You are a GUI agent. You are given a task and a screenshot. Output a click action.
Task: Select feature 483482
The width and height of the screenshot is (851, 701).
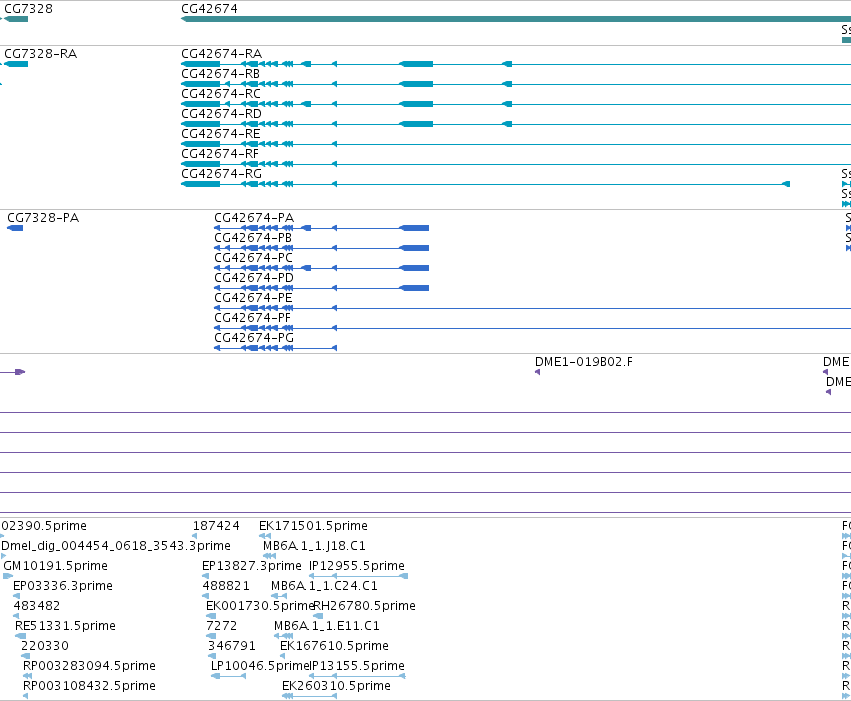tap(37, 606)
